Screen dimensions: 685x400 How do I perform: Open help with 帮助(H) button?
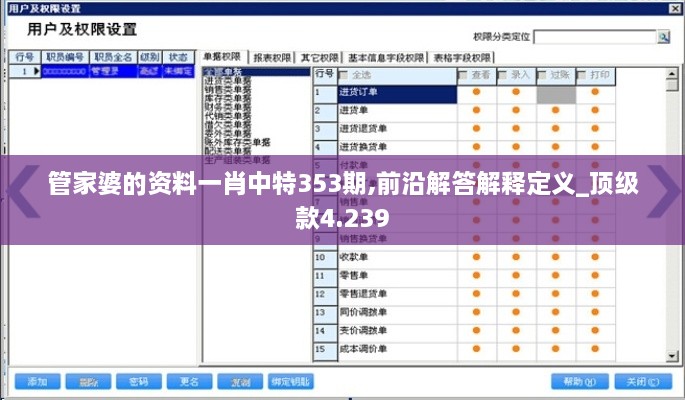(x=580, y=382)
